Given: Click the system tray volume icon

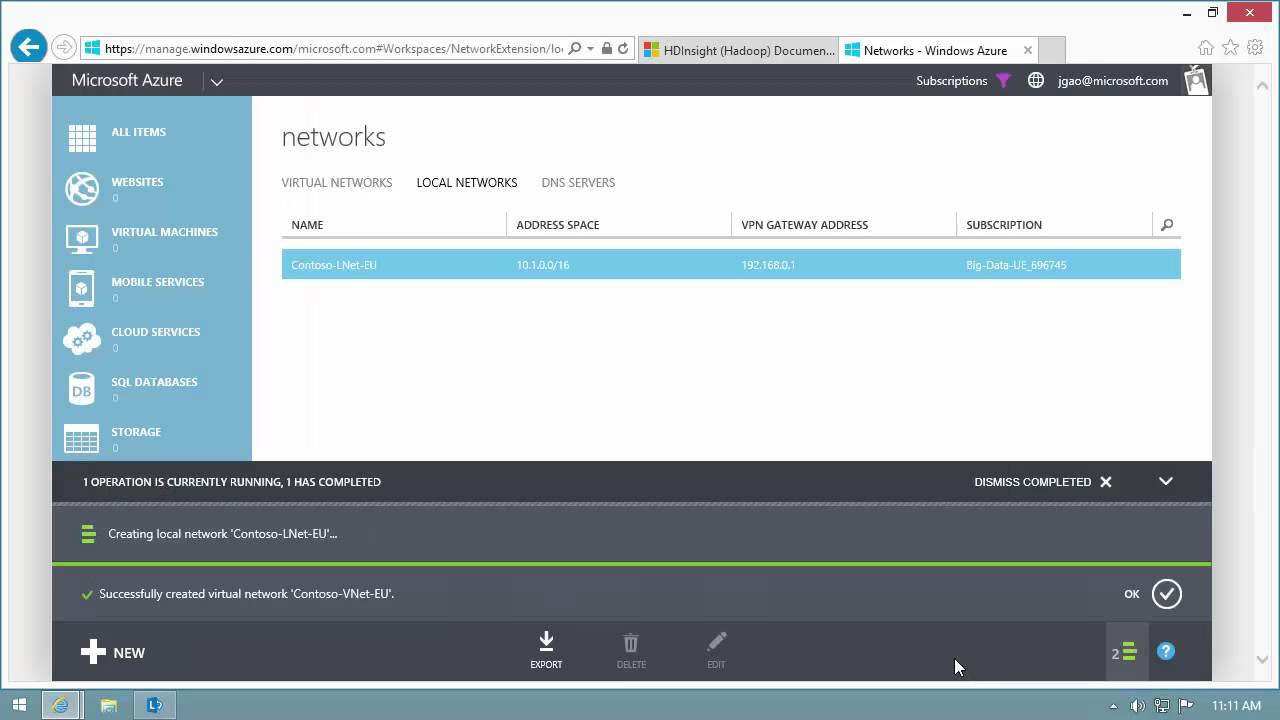Looking at the screenshot, I should (1137, 706).
